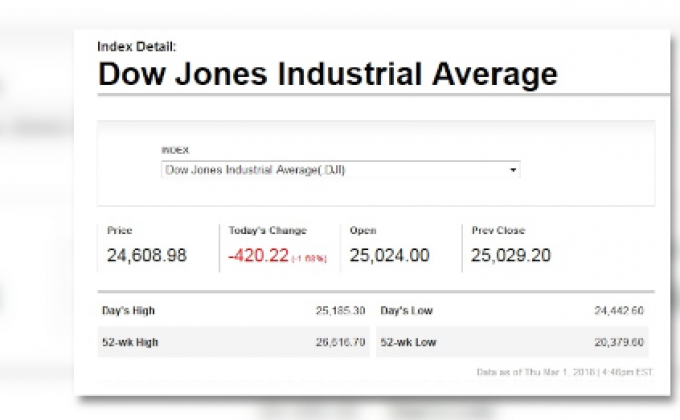Select the 52-wk Low value 20,379.60

pos(618,342)
